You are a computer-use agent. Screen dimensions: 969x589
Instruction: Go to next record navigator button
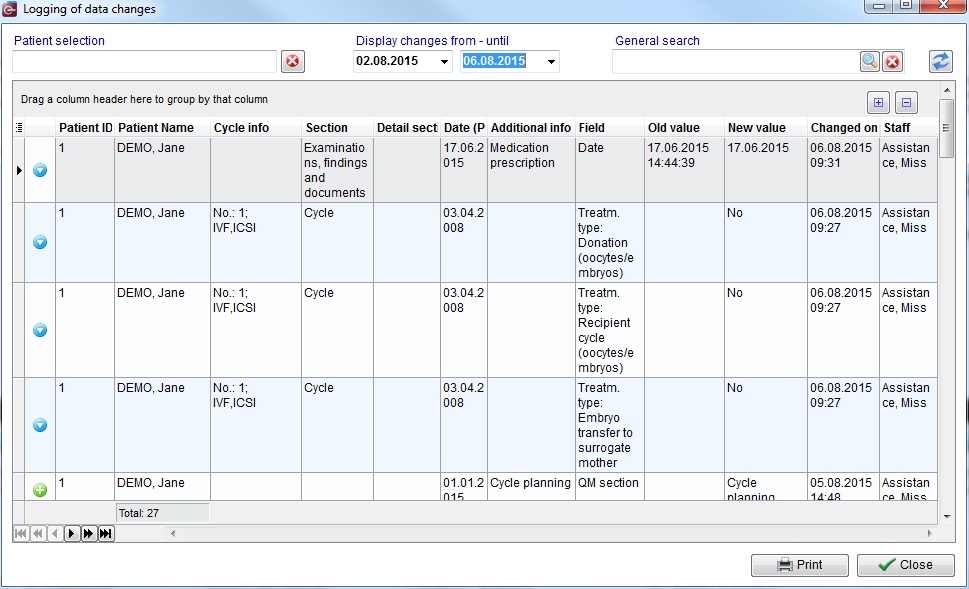coord(72,533)
